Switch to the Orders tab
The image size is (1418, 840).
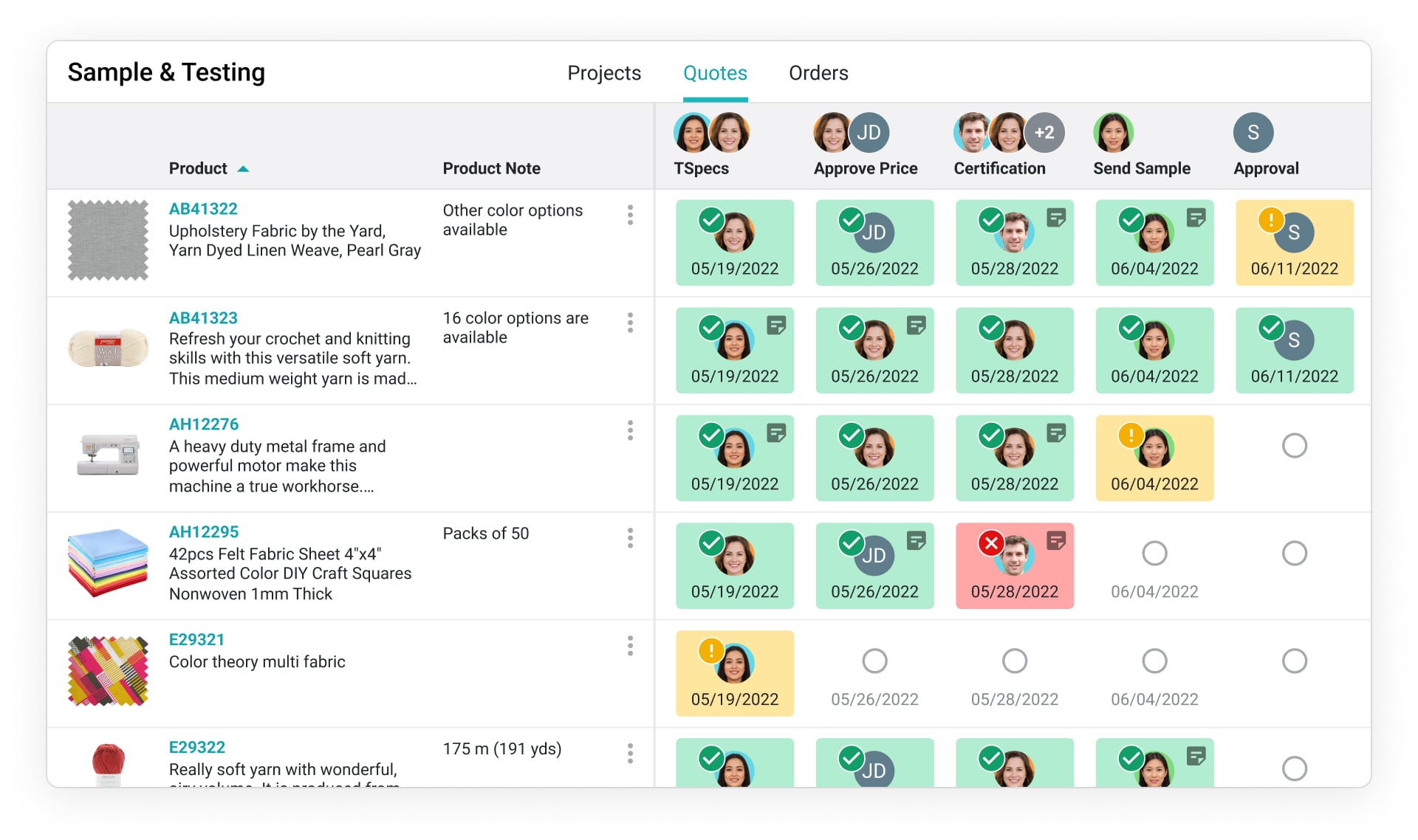pos(818,73)
